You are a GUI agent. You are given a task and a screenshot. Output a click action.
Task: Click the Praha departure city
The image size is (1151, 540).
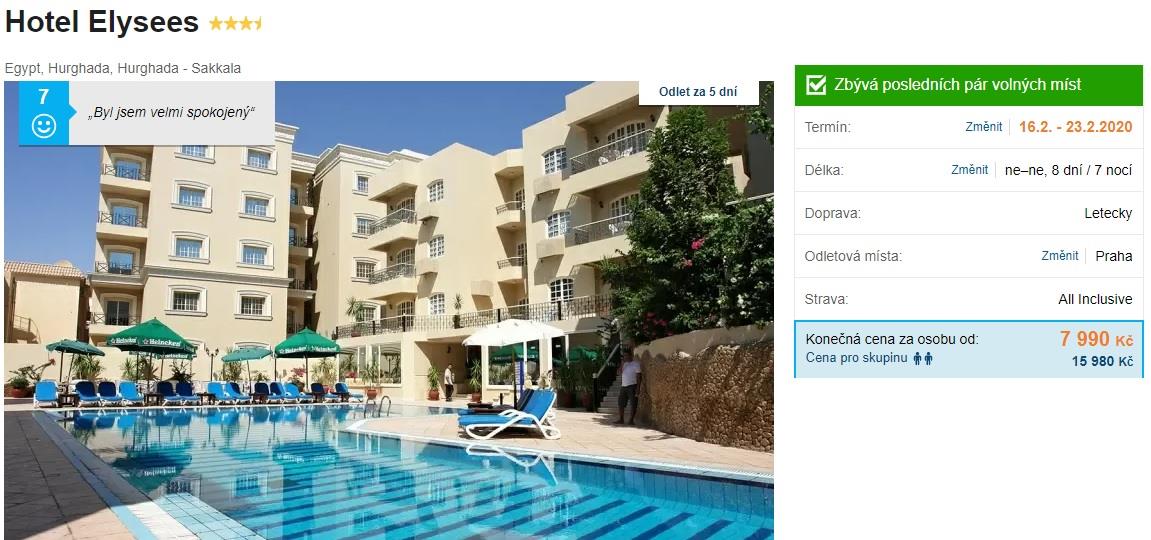click(x=1114, y=256)
